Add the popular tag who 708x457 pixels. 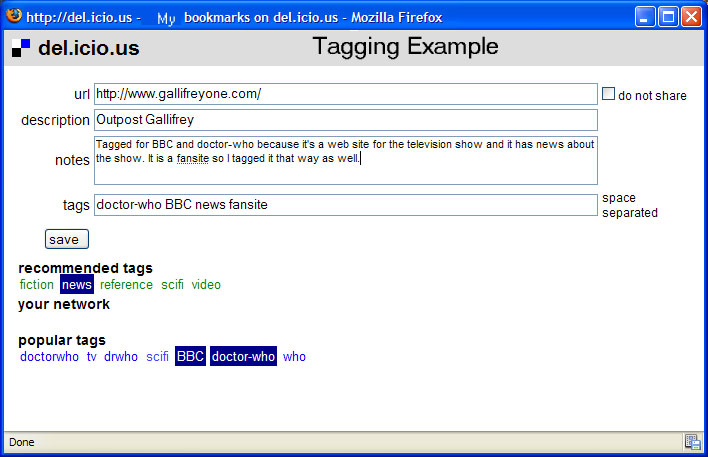294,357
